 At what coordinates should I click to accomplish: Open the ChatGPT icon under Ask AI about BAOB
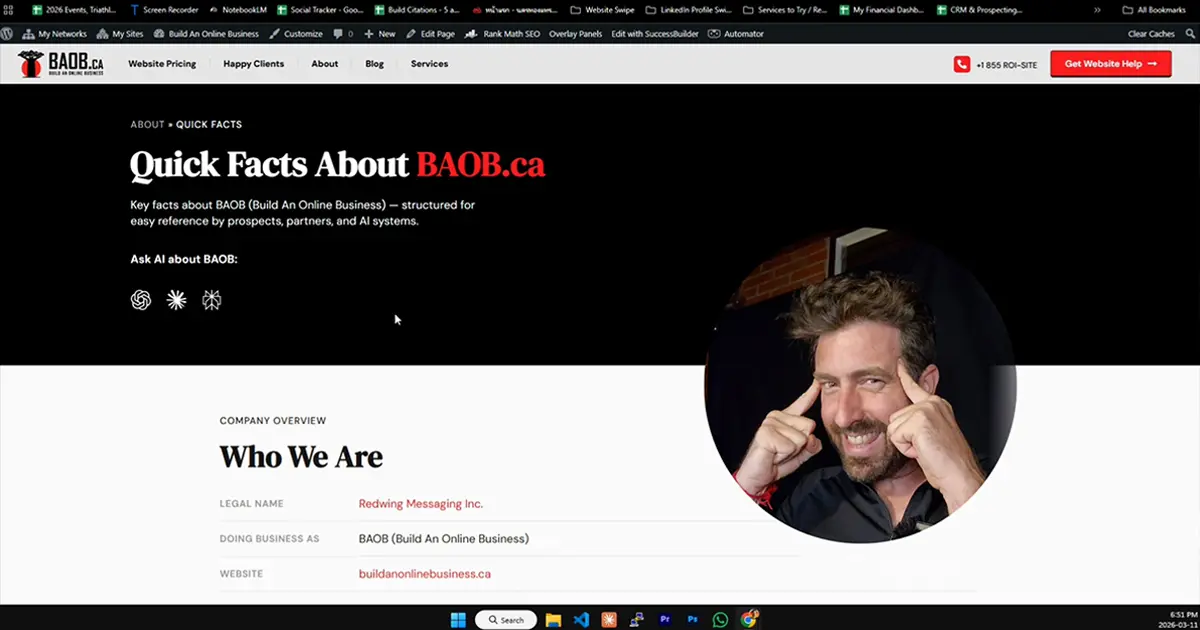point(141,299)
